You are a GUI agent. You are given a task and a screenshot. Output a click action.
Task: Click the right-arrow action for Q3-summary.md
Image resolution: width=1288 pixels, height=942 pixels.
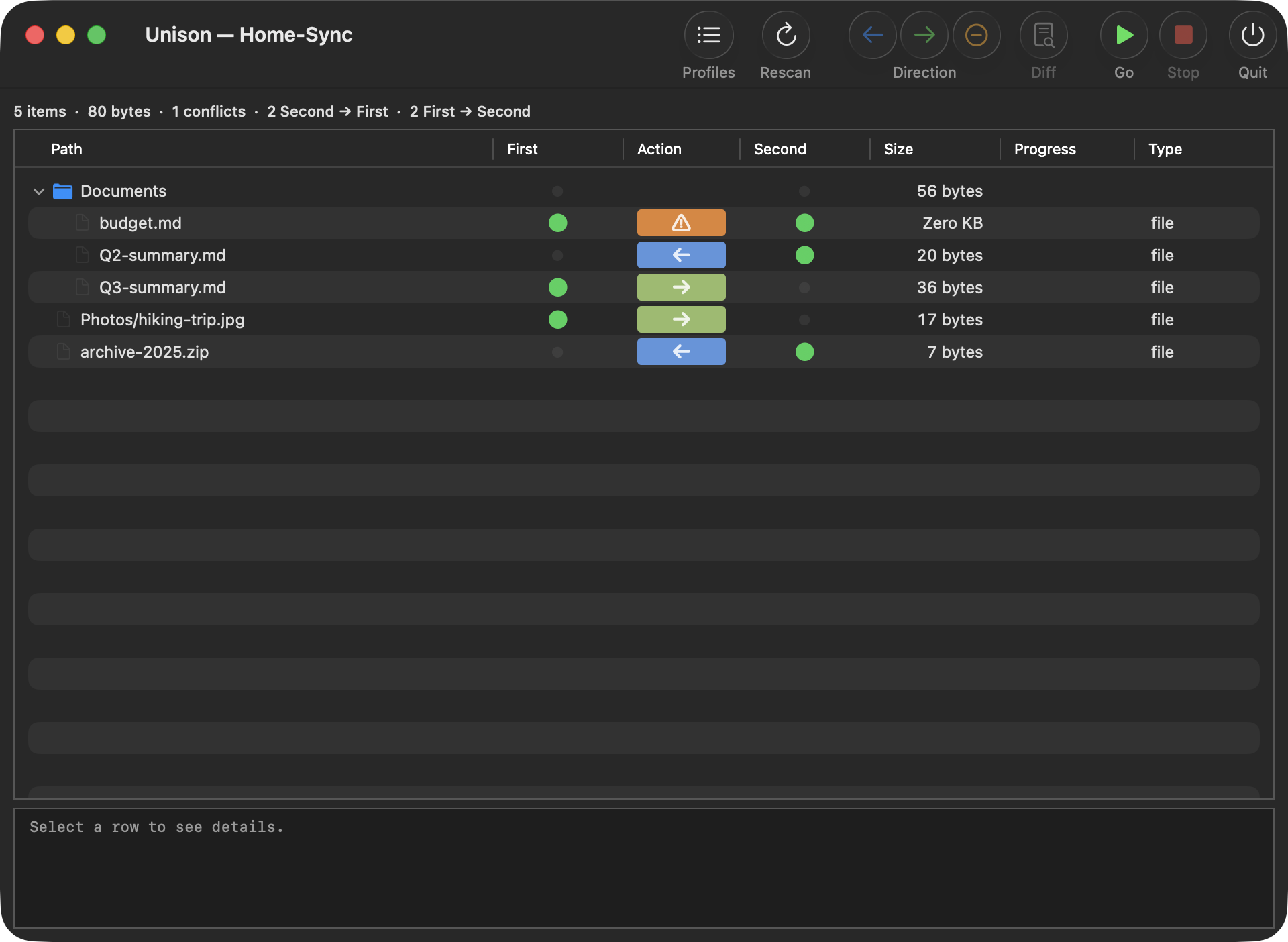pos(681,287)
